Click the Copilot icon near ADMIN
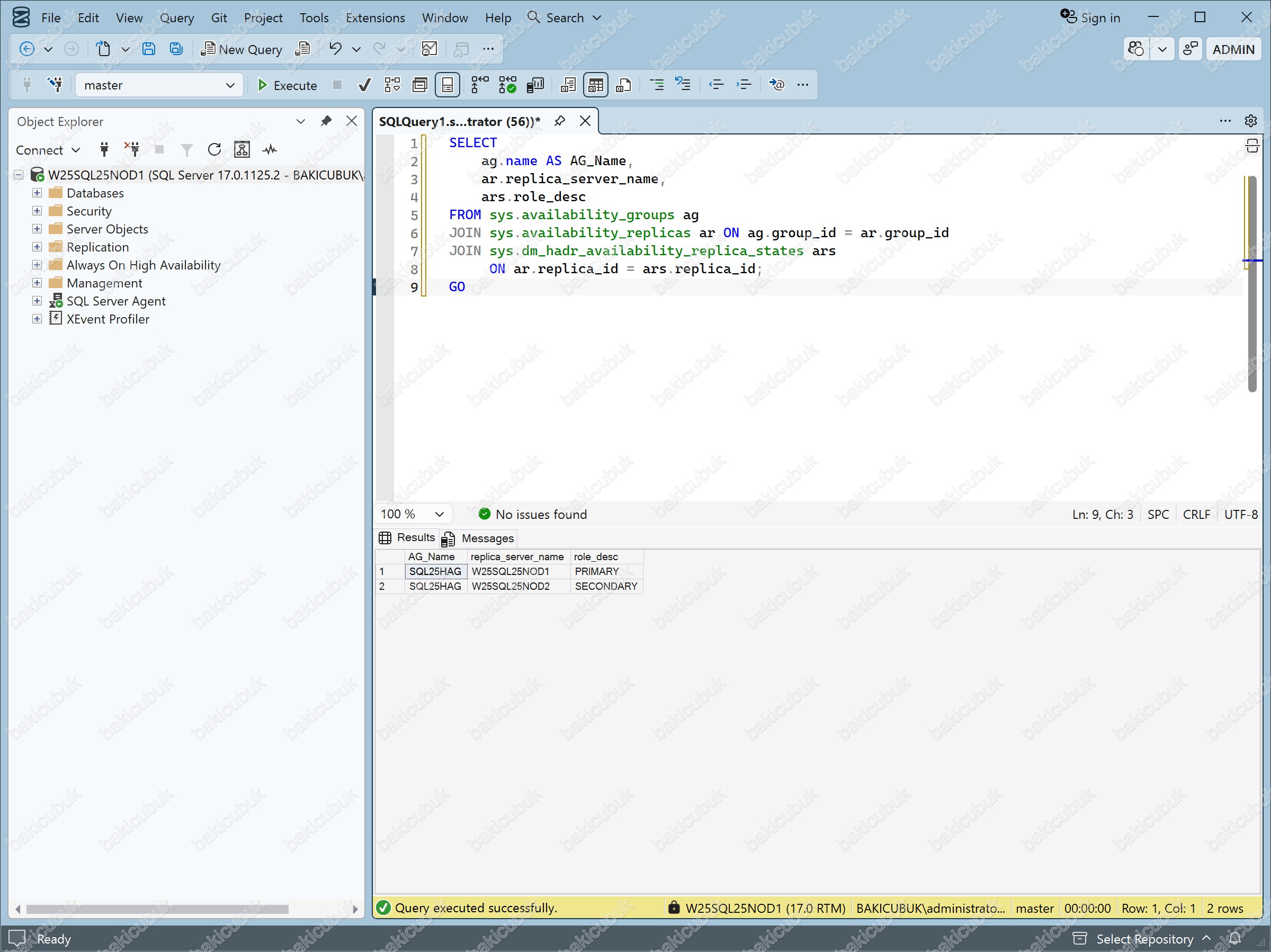 [1136, 49]
